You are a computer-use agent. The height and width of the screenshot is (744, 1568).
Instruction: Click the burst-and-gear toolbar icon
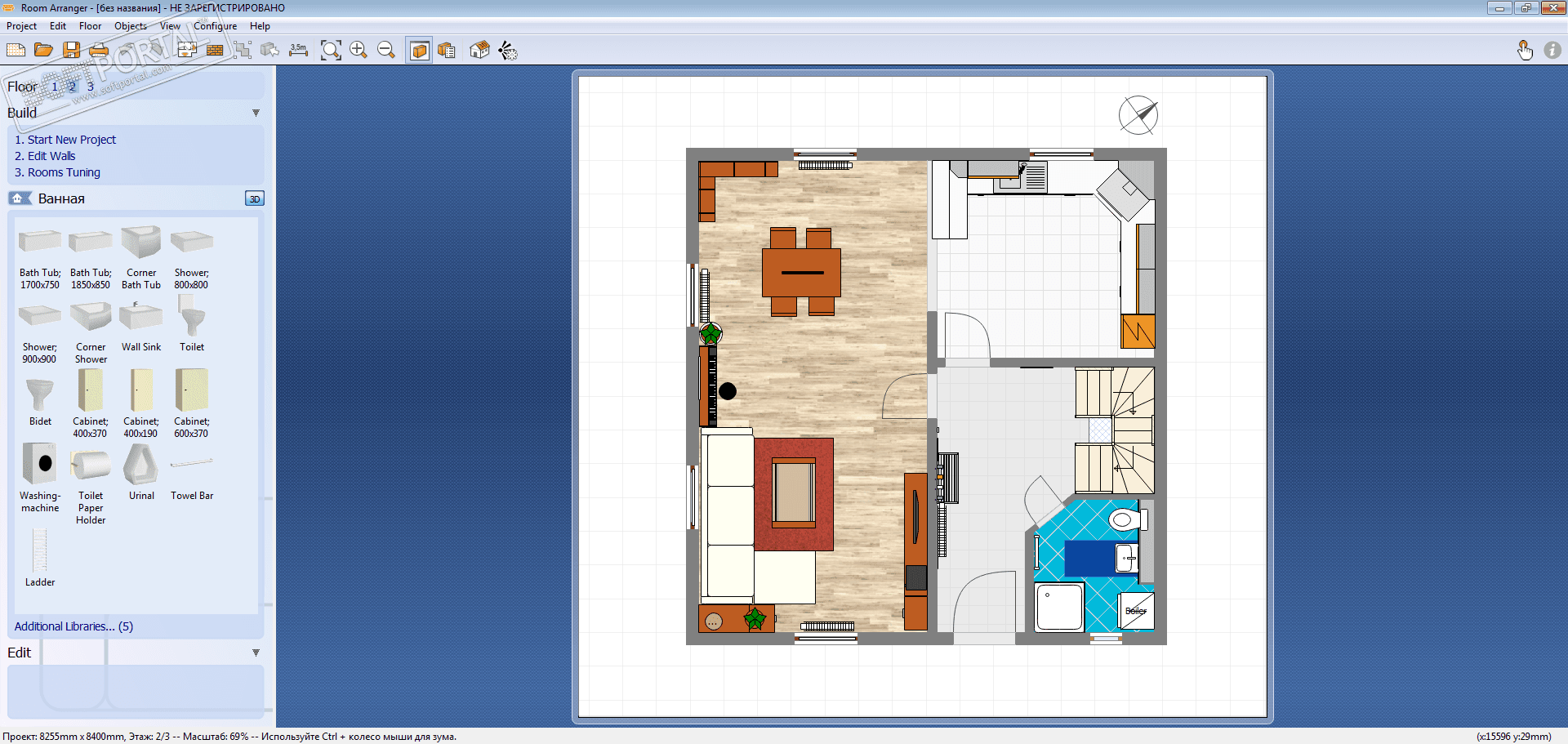tap(507, 51)
